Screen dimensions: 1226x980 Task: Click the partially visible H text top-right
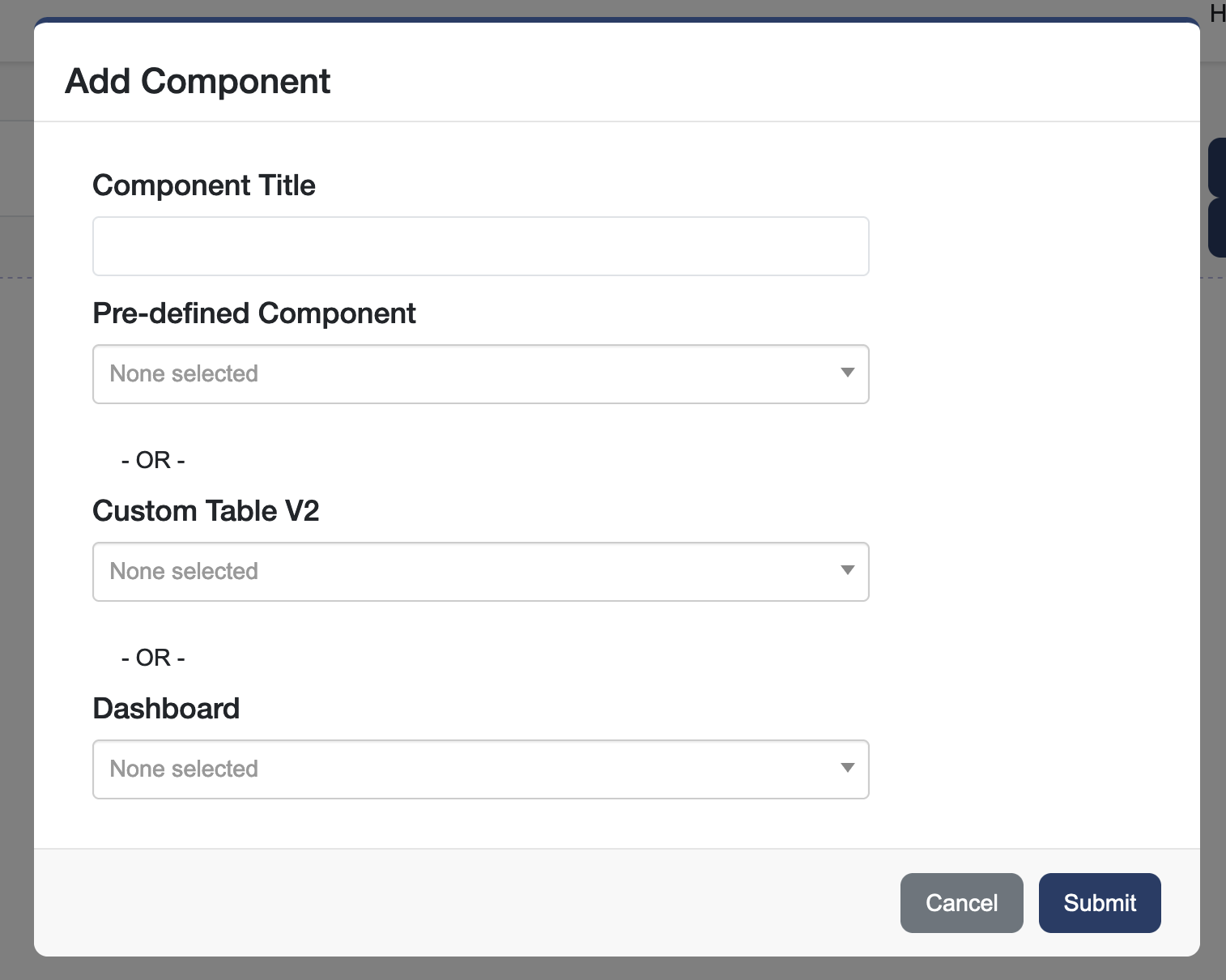coord(1217,13)
